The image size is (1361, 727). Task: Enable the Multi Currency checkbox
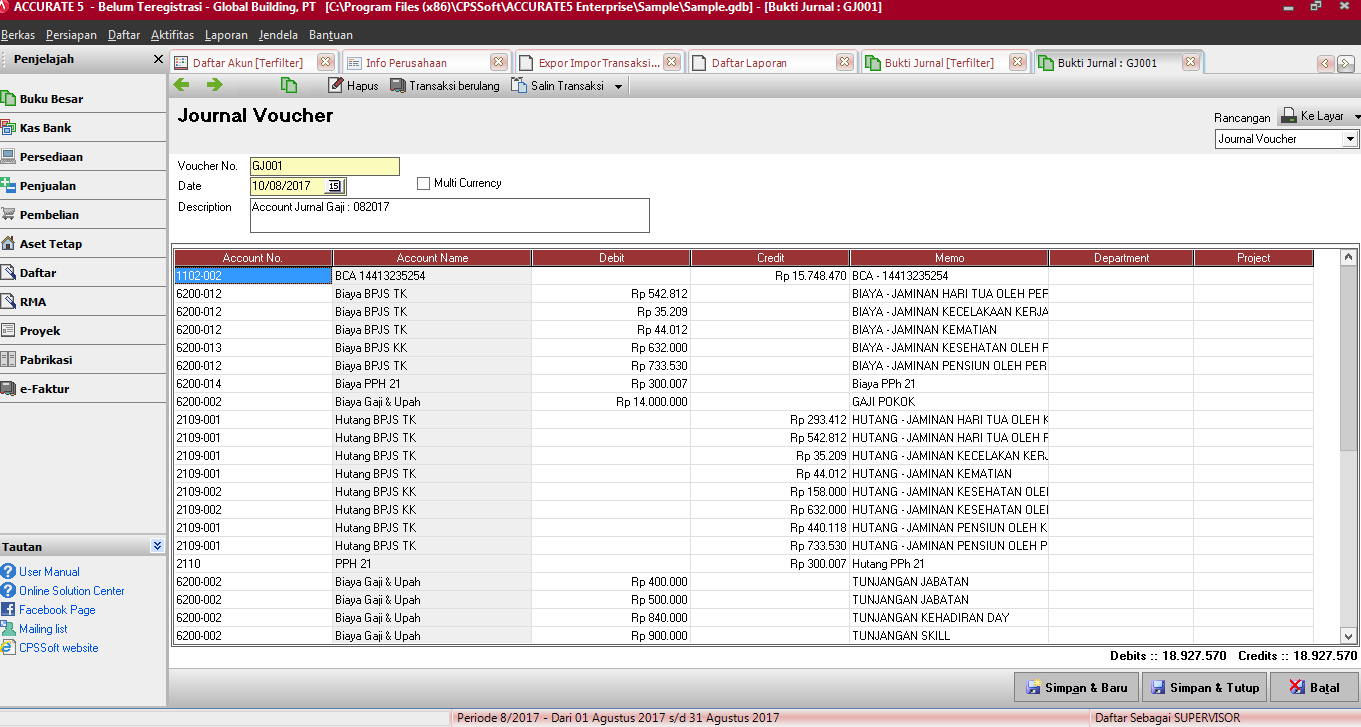424,184
